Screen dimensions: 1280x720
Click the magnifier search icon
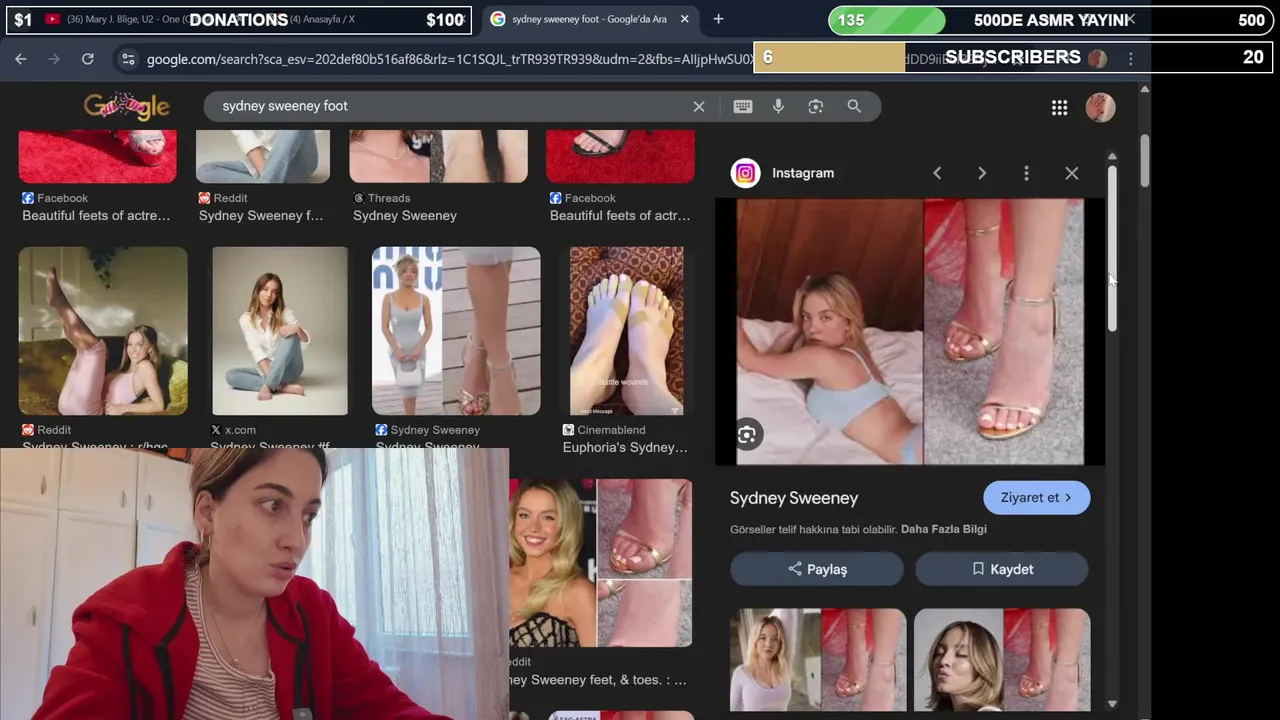click(x=854, y=106)
